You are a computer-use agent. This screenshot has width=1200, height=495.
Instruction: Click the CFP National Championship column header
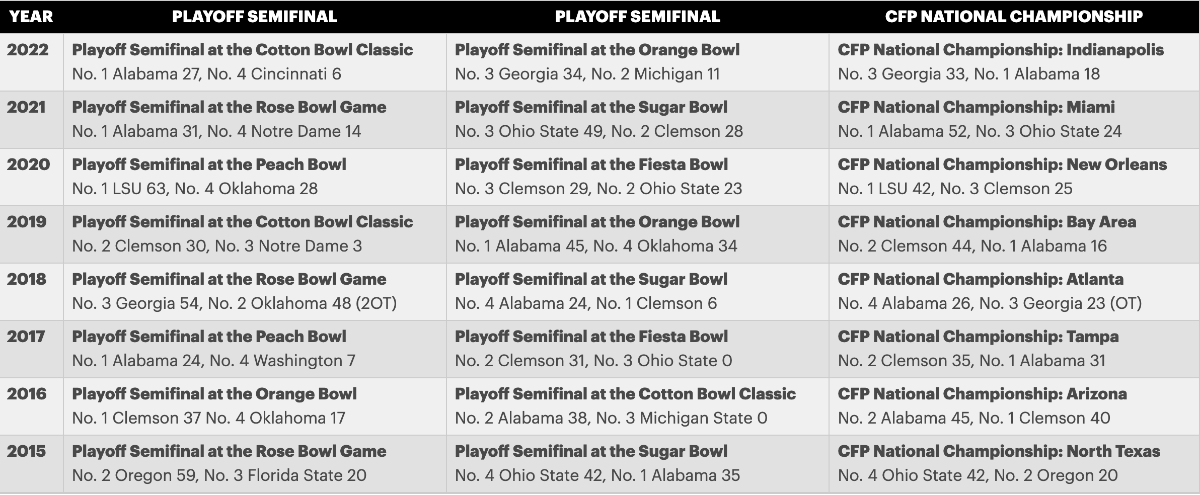click(x=1013, y=16)
